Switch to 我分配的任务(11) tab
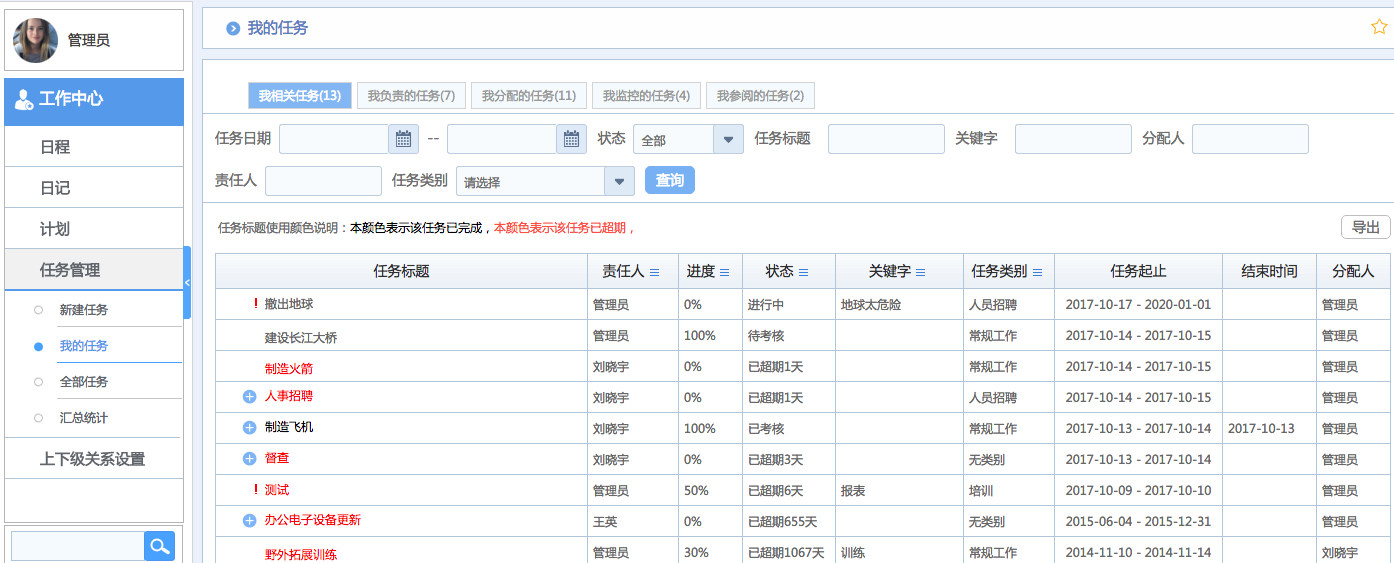The image size is (1394, 563). click(x=529, y=96)
